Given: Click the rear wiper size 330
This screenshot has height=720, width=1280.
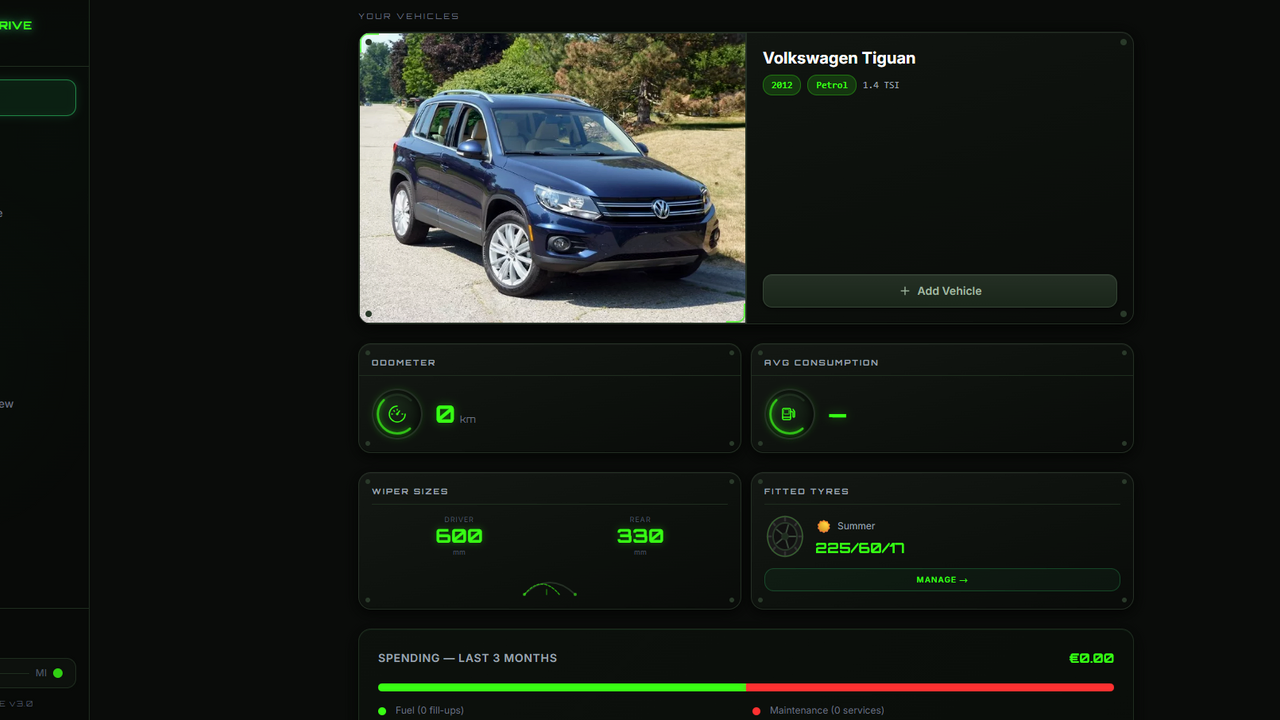Looking at the screenshot, I should point(640,536).
